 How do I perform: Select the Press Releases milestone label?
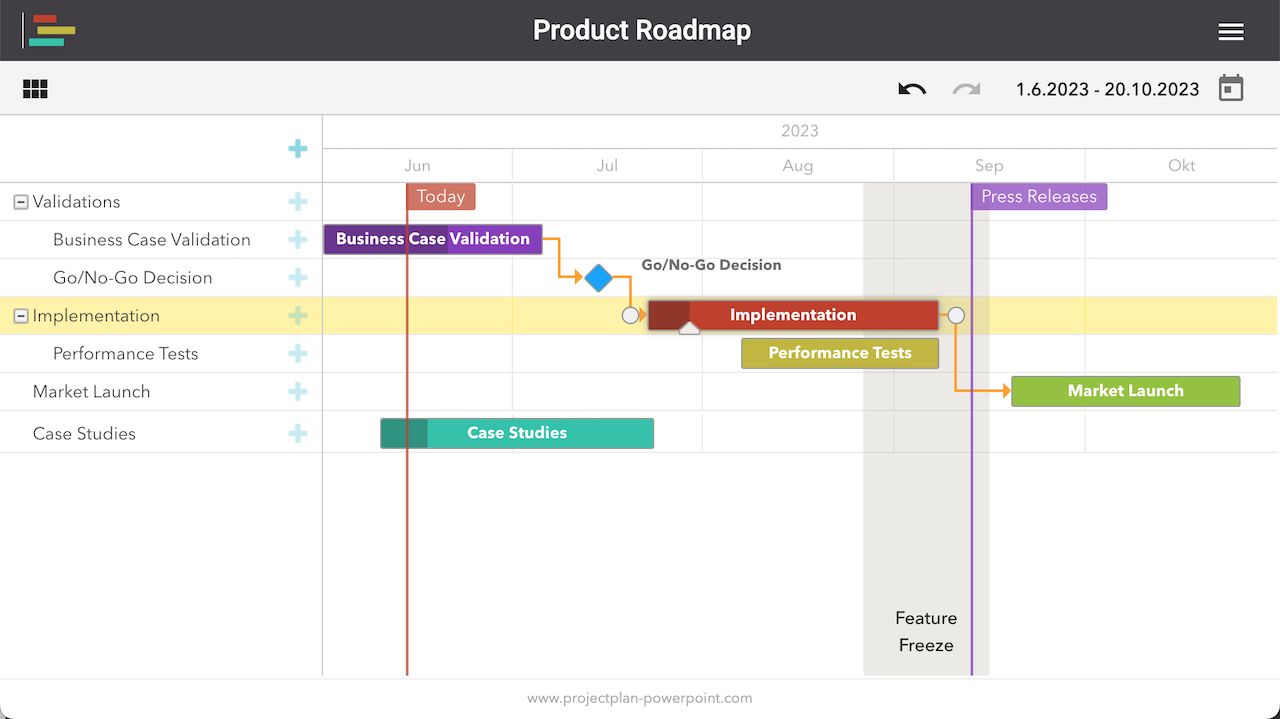click(x=1038, y=196)
